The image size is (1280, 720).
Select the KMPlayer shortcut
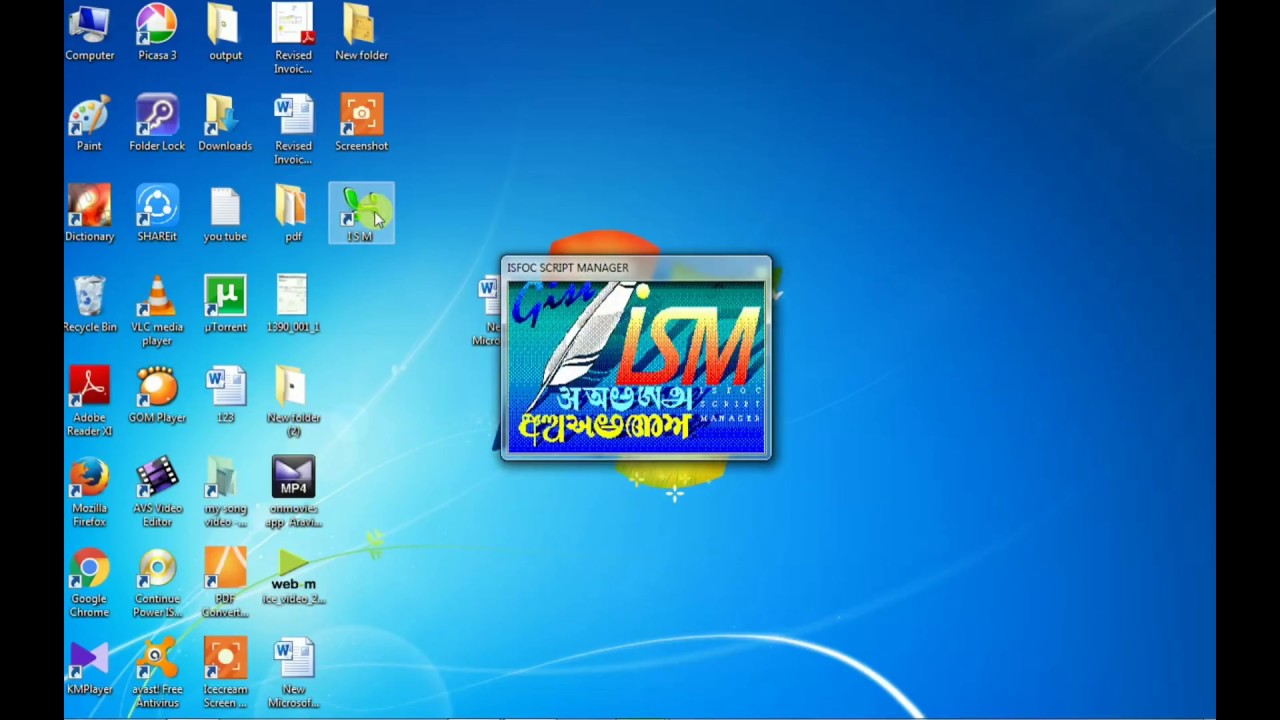(x=89, y=667)
